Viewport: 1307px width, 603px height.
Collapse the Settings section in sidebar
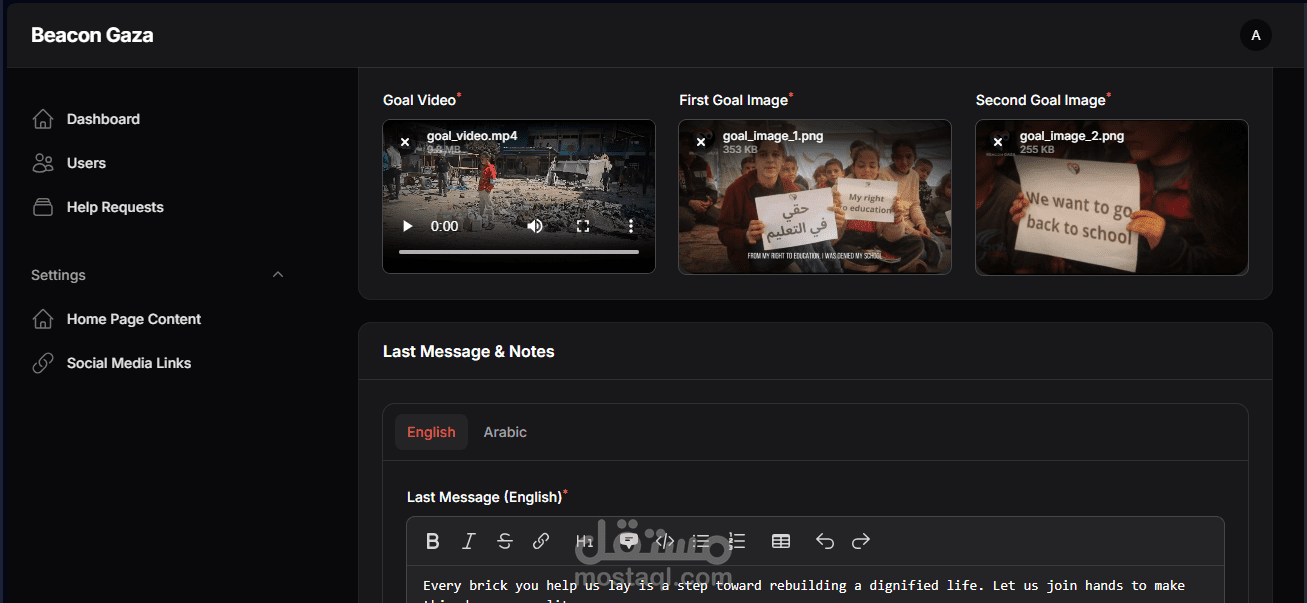(278, 275)
